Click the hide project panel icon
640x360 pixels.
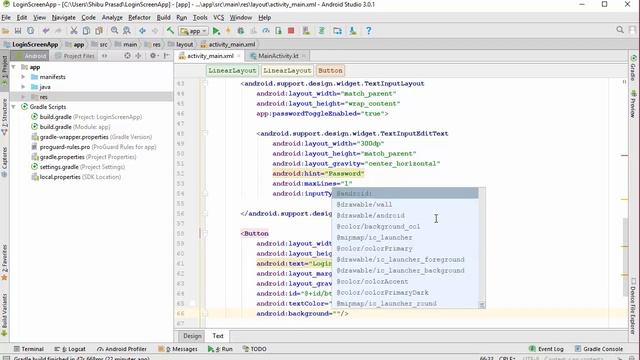[166, 56]
